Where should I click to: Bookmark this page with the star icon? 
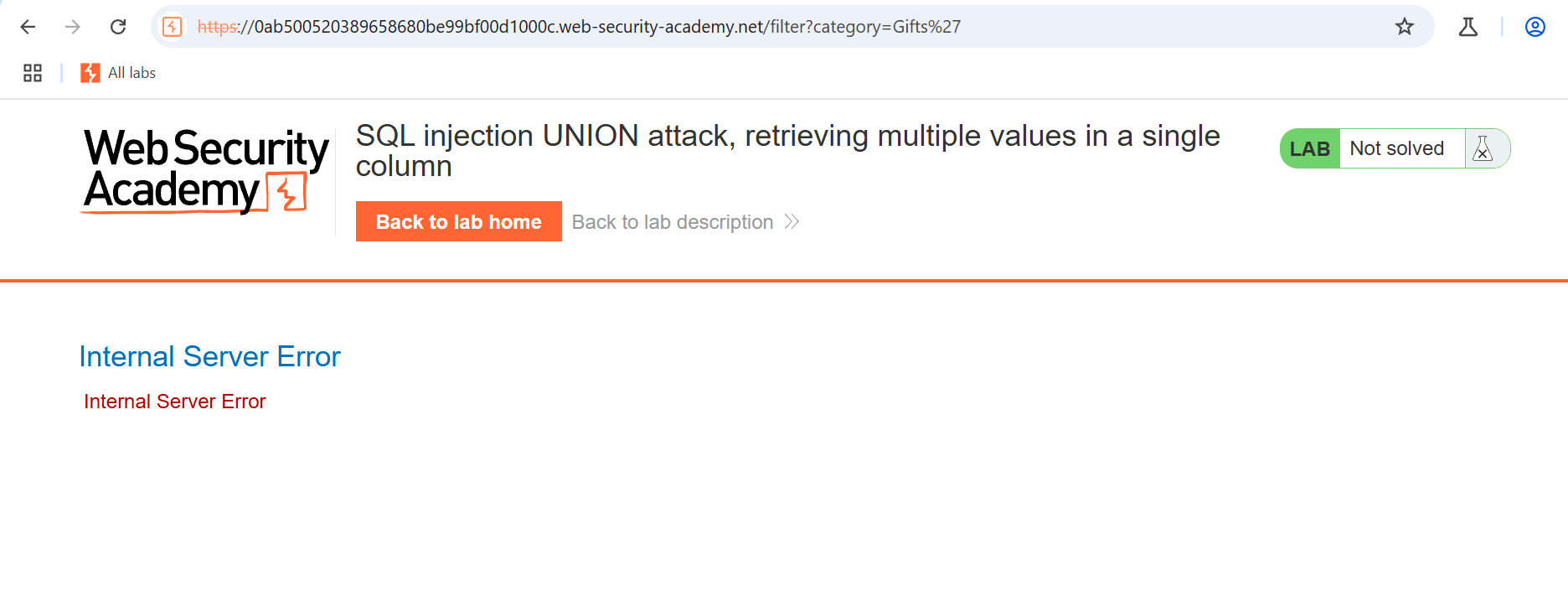[x=1405, y=27]
